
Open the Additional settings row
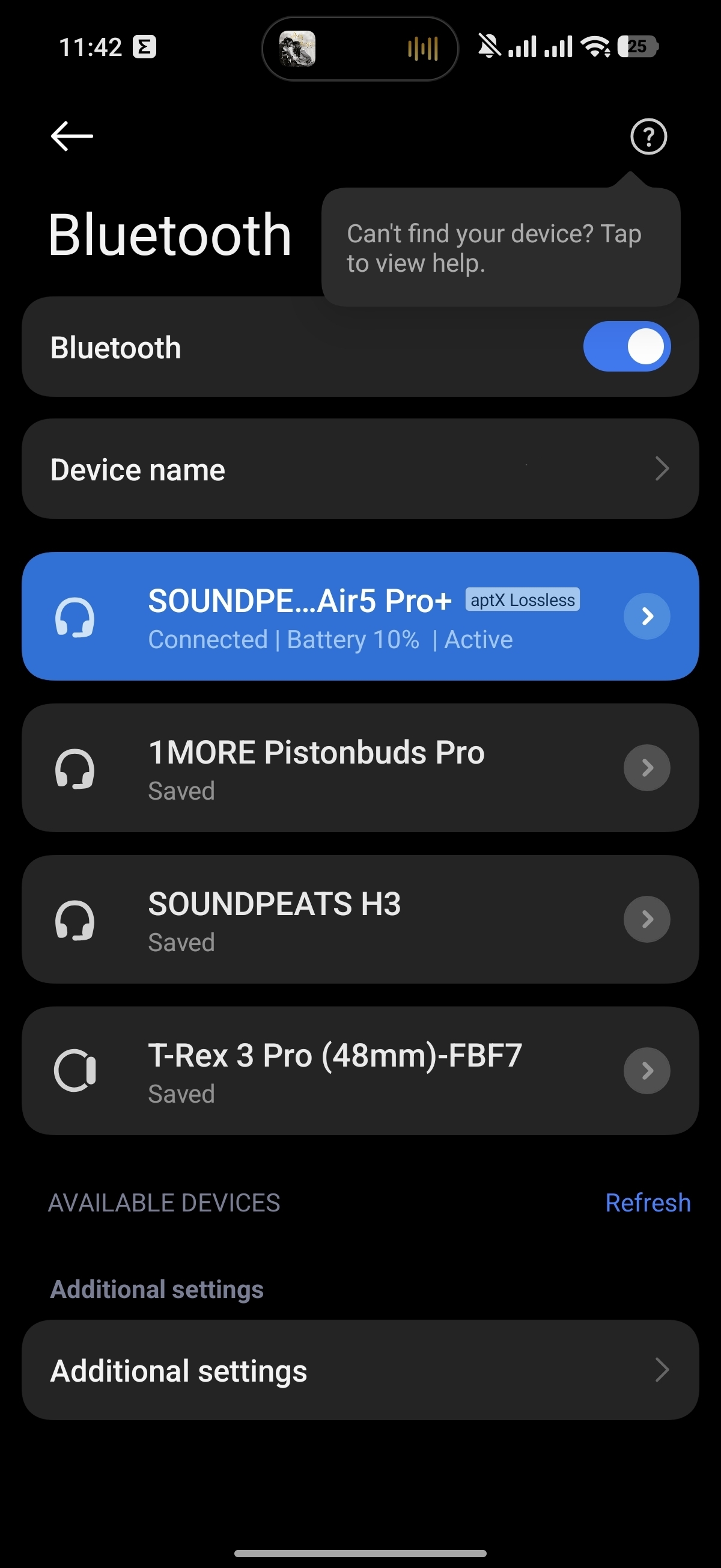[360, 1370]
